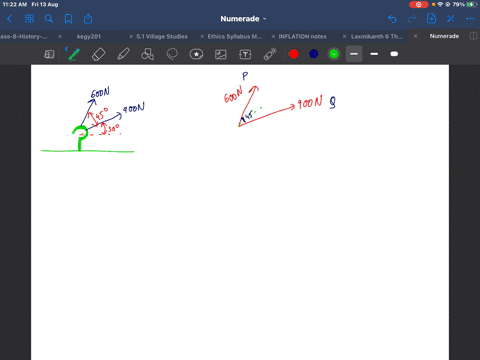Switch to the Numerade tab
The width and height of the screenshot is (480, 360).
pyautogui.click(x=444, y=36)
